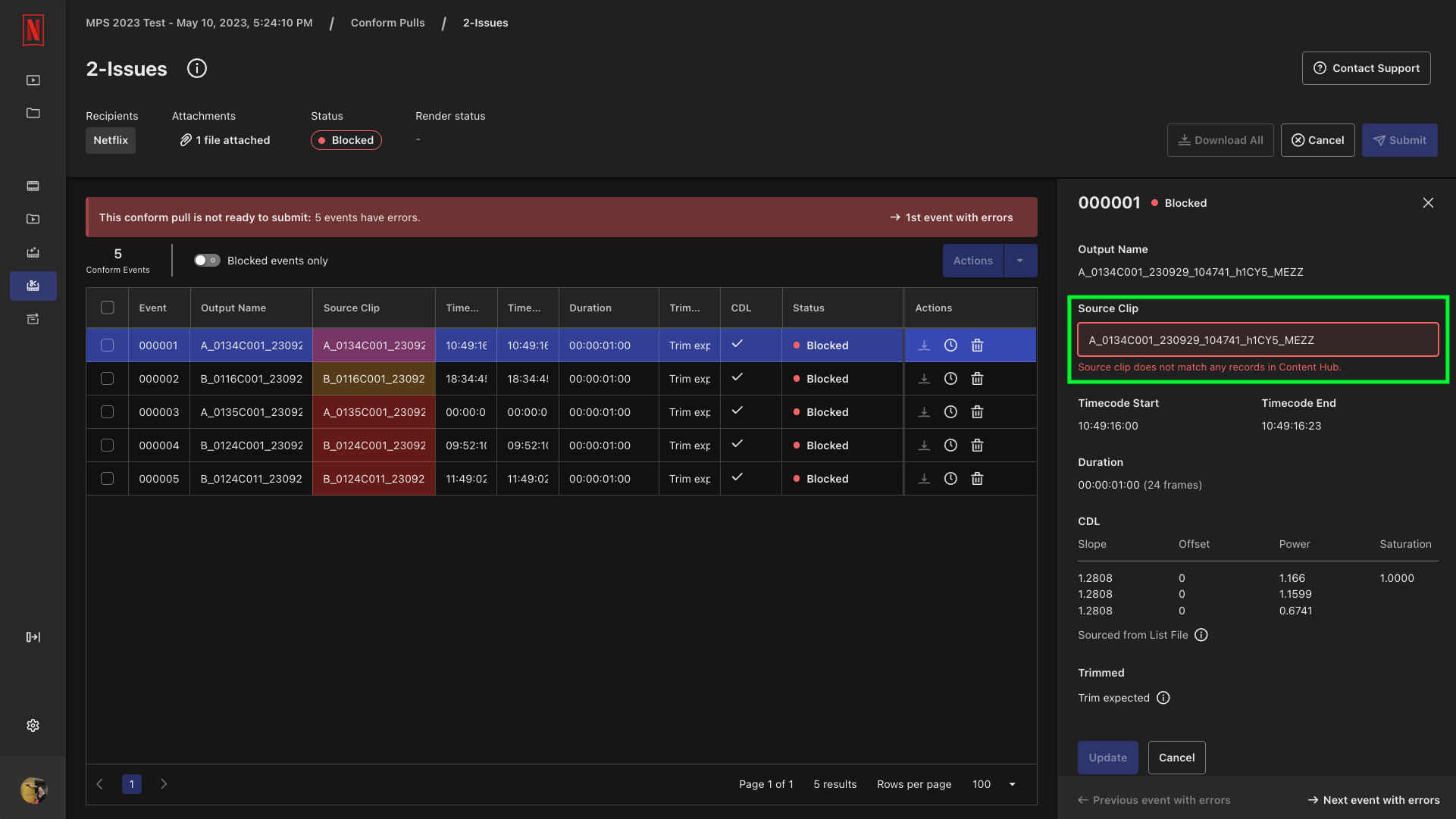This screenshot has width=1456, height=819.
Task: Download event 000001 row
Action: point(924,345)
